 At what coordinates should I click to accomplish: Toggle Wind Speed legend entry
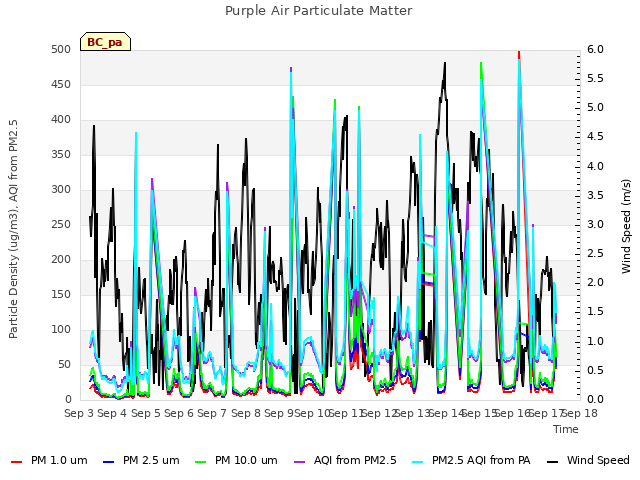pyautogui.click(x=588, y=461)
